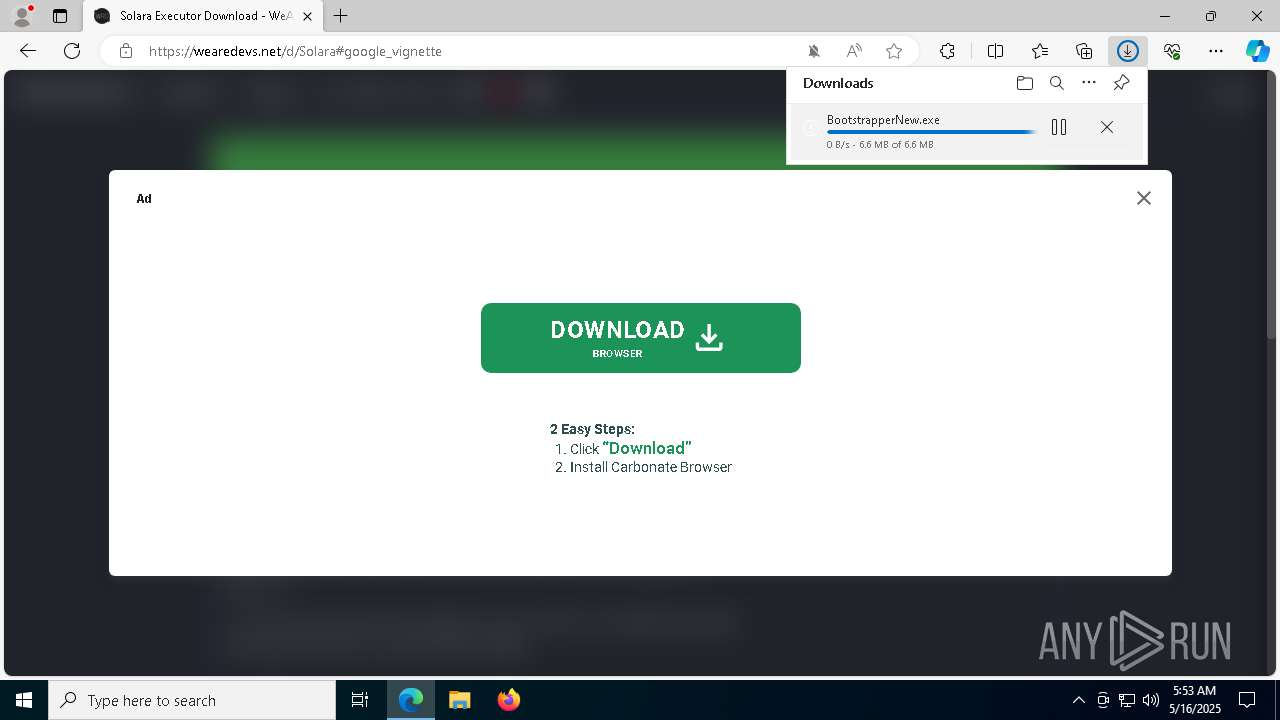Screen dimensions: 1280x720
Task: Open the browser profile icon
Action: (x=21, y=16)
